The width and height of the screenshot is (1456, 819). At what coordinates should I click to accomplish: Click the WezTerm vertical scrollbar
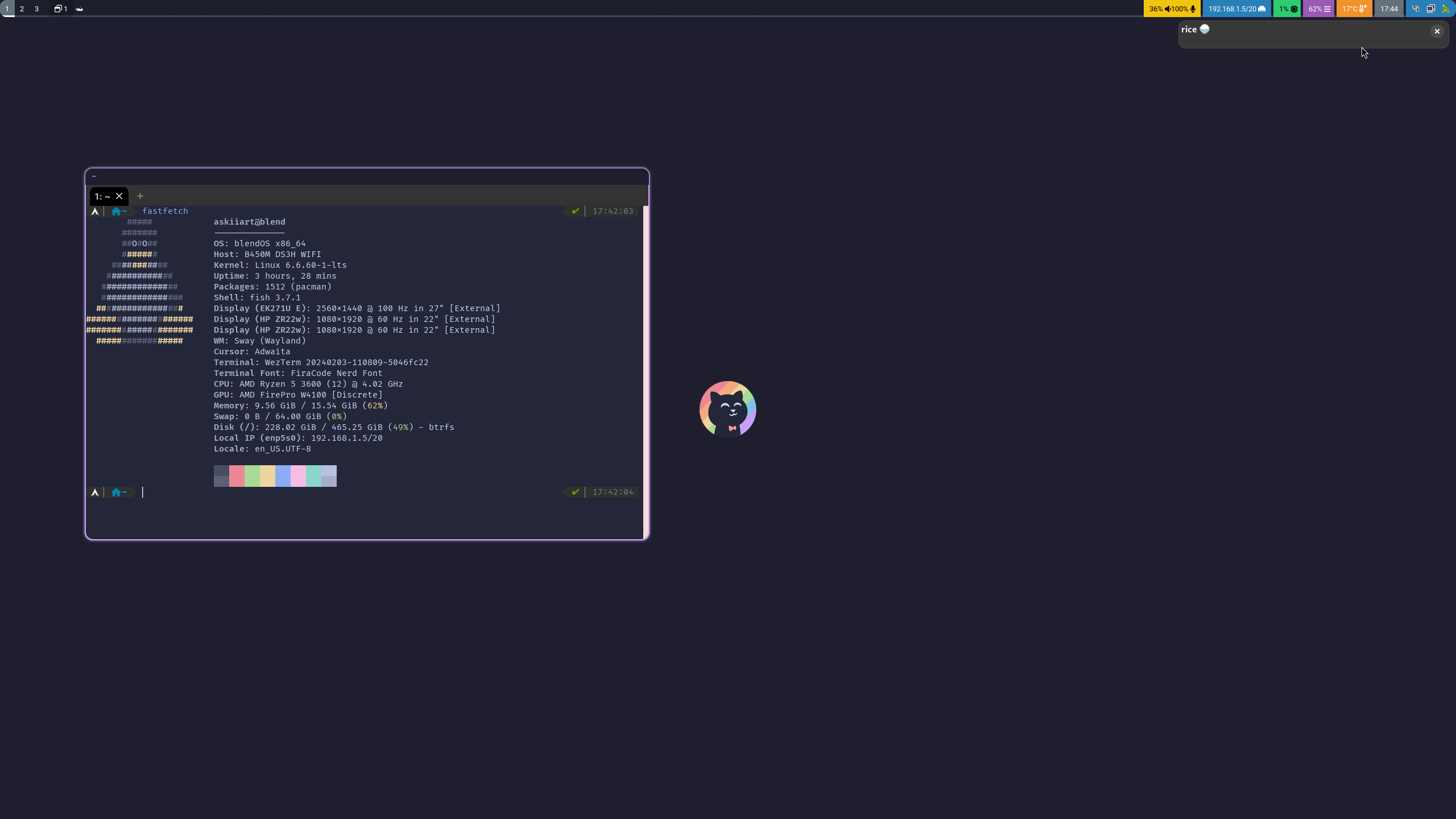click(x=646, y=372)
